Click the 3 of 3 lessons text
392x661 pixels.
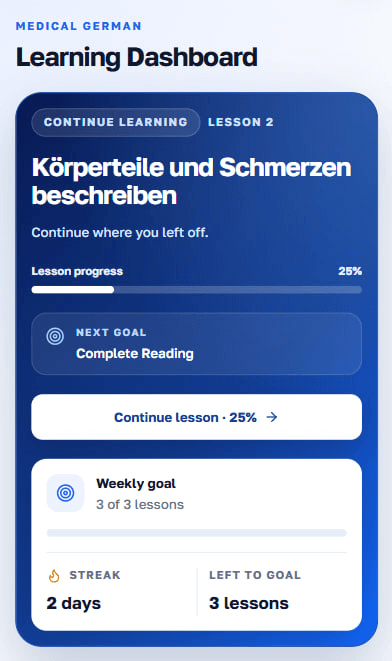coord(140,505)
